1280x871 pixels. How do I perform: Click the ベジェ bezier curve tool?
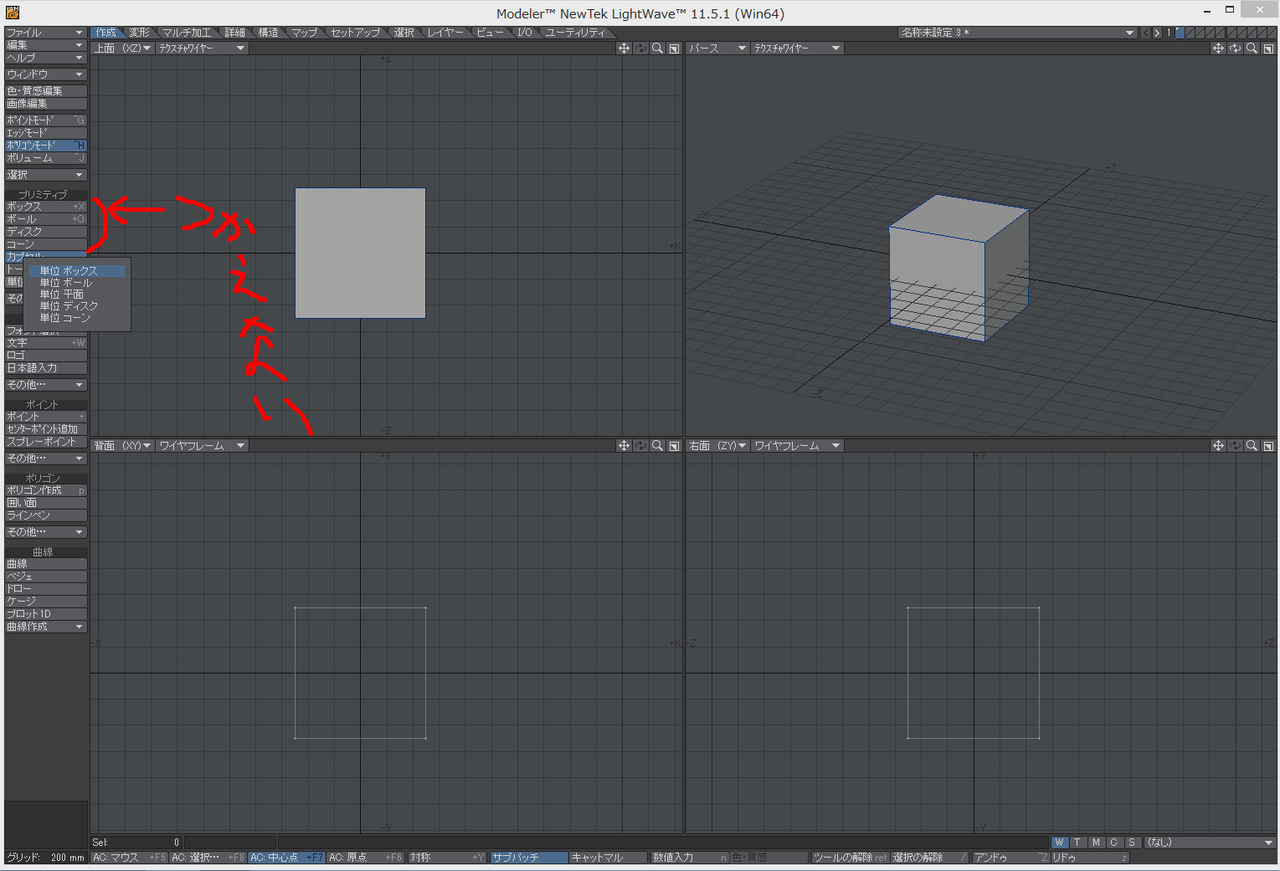click(46, 577)
